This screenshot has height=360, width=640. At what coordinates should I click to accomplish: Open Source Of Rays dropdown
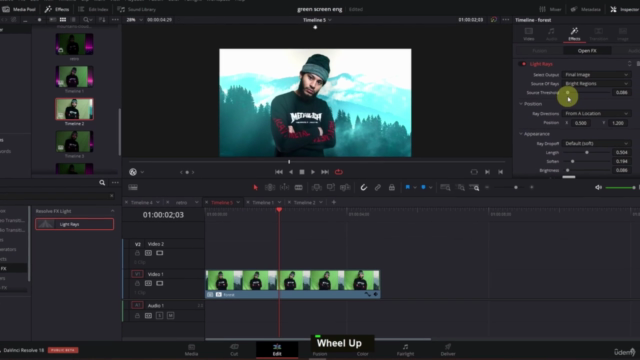click(x=596, y=84)
